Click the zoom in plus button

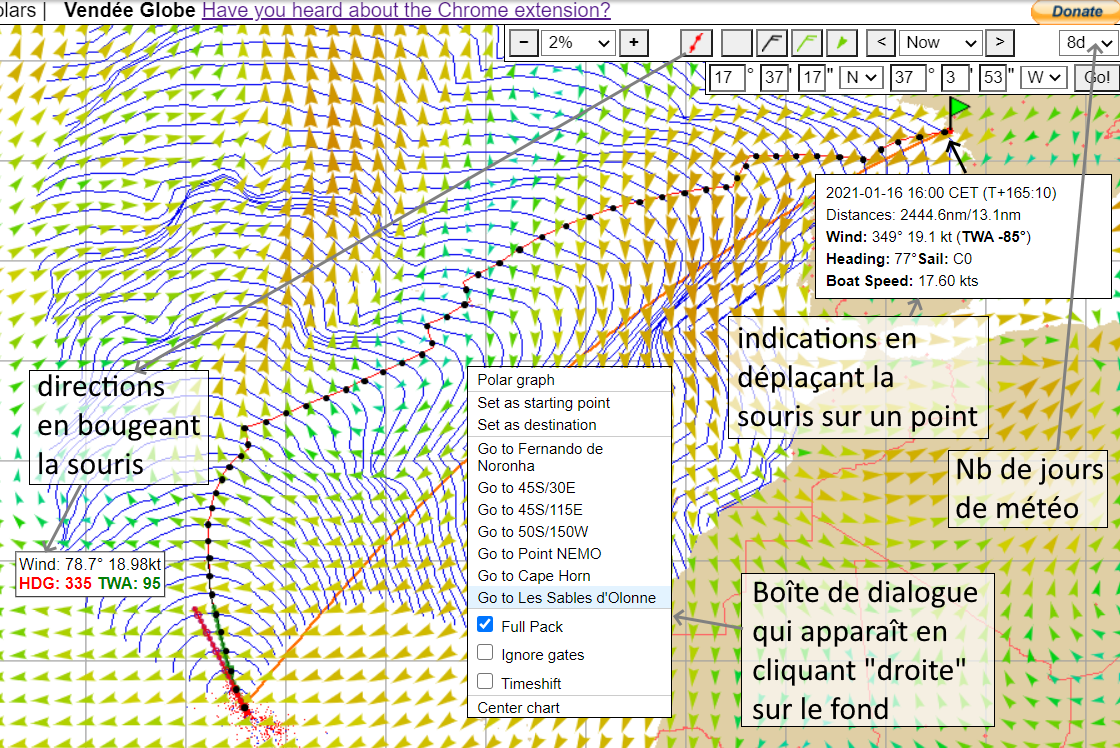(x=633, y=43)
